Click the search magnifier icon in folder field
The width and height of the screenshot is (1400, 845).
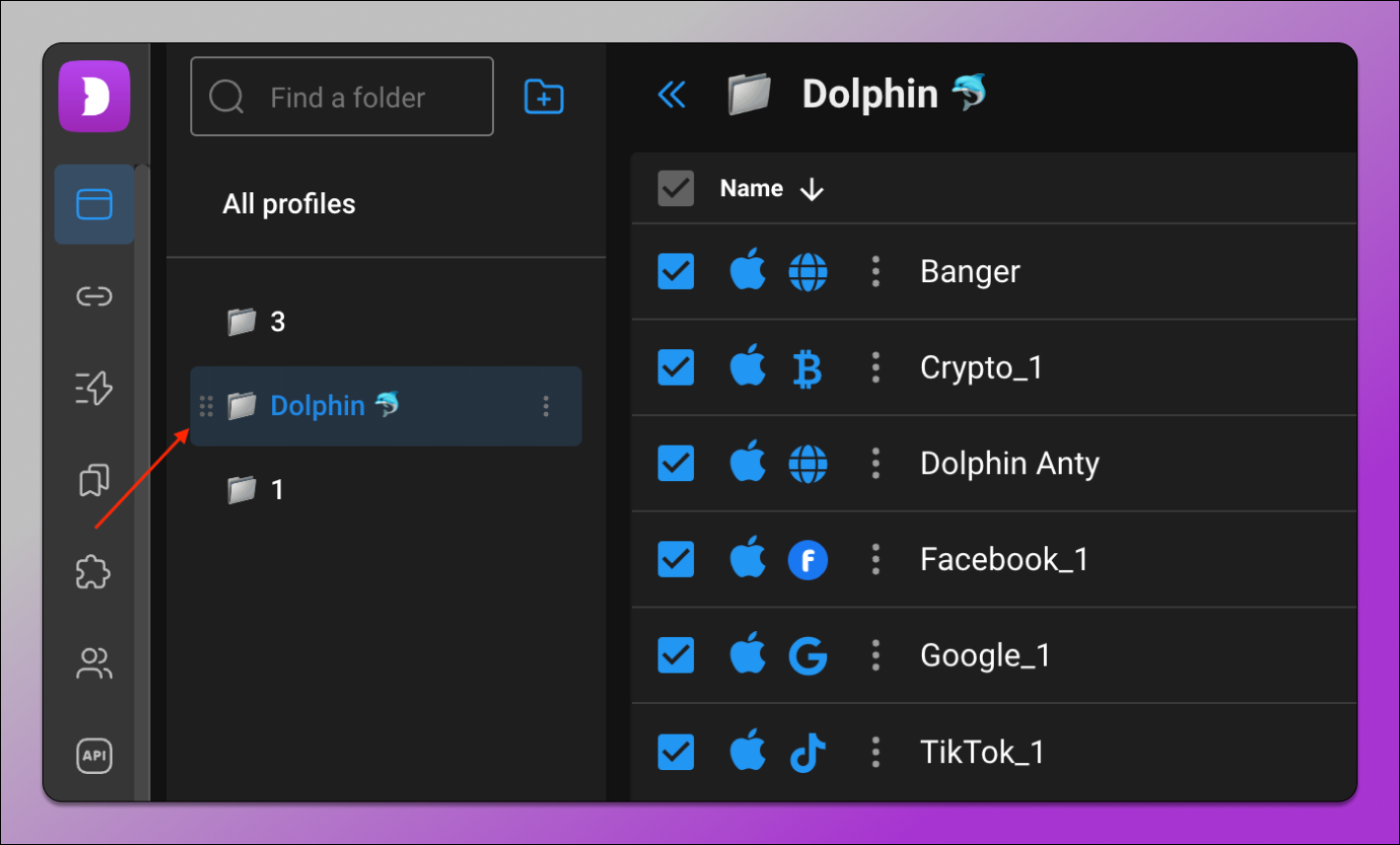pos(227,97)
